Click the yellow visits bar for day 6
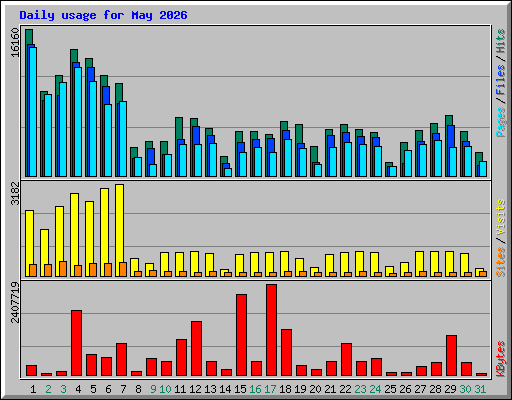This screenshot has height=400, width=512. click(x=105, y=232)
